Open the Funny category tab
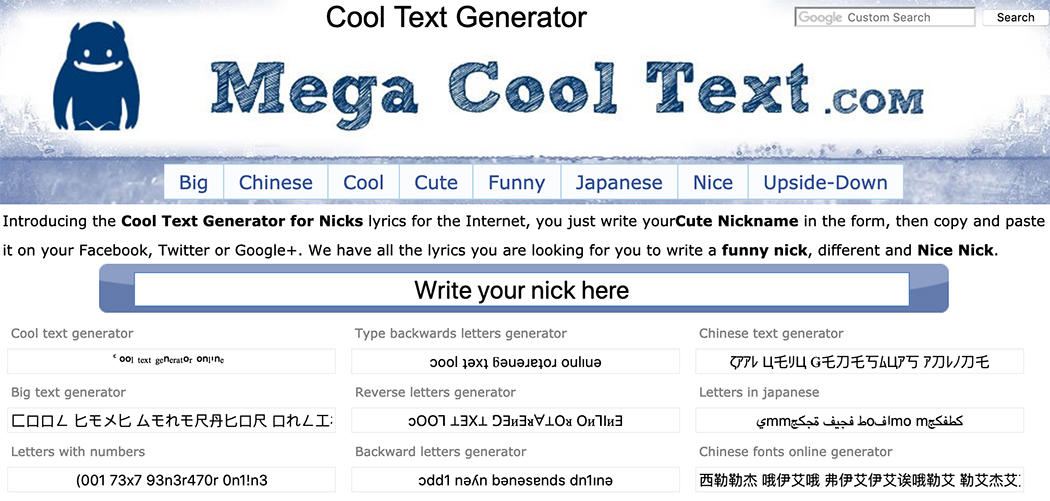The width and height of the screenshot is (1050, 501). pyautogui.click(x=516, y=183)
